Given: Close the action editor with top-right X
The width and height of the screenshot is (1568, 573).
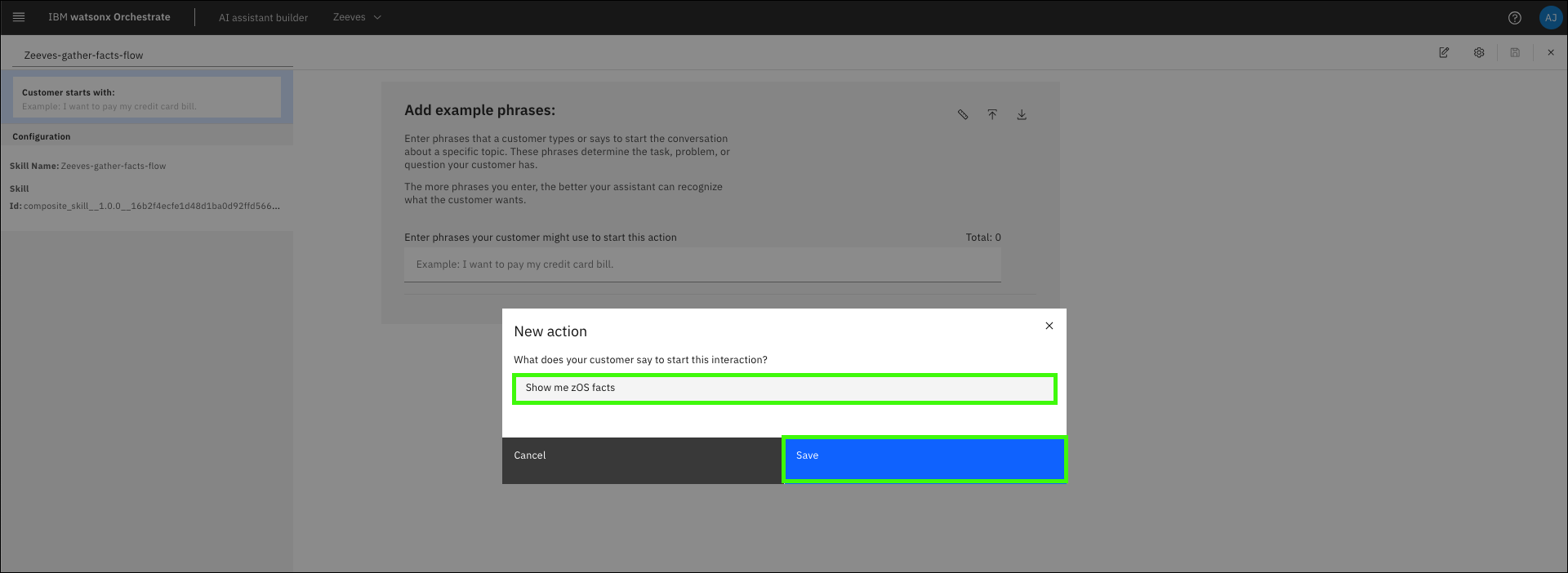Looking at the screenshot, I should [1551, 52].
